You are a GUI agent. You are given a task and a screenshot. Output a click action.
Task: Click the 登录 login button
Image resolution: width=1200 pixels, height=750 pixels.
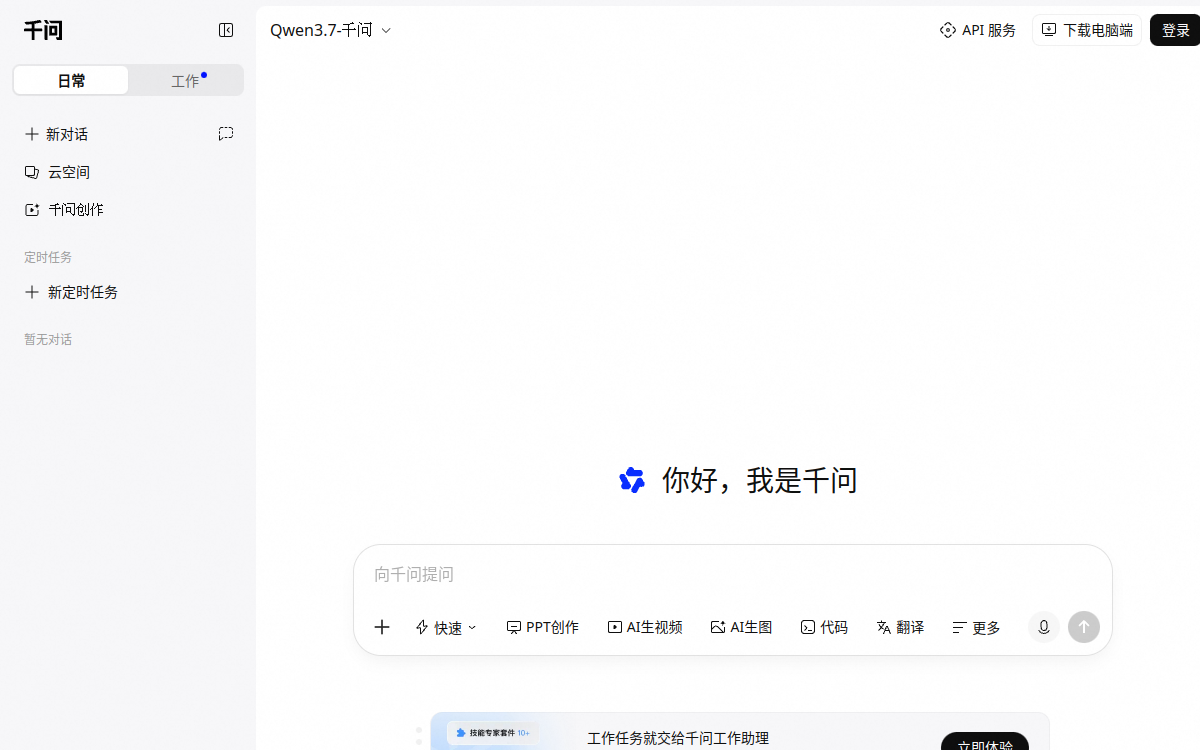tap(1176, 30)
